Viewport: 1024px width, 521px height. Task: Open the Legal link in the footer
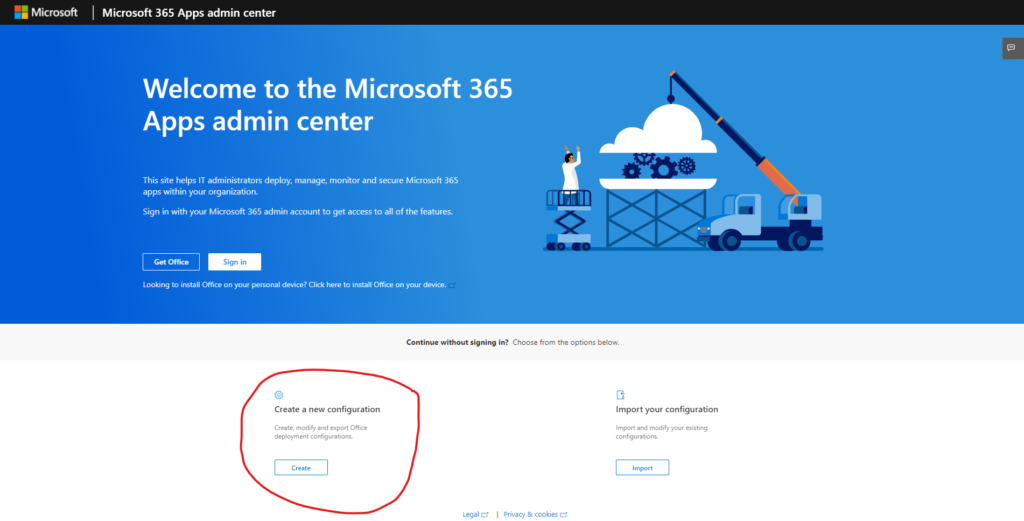[471, 514]
